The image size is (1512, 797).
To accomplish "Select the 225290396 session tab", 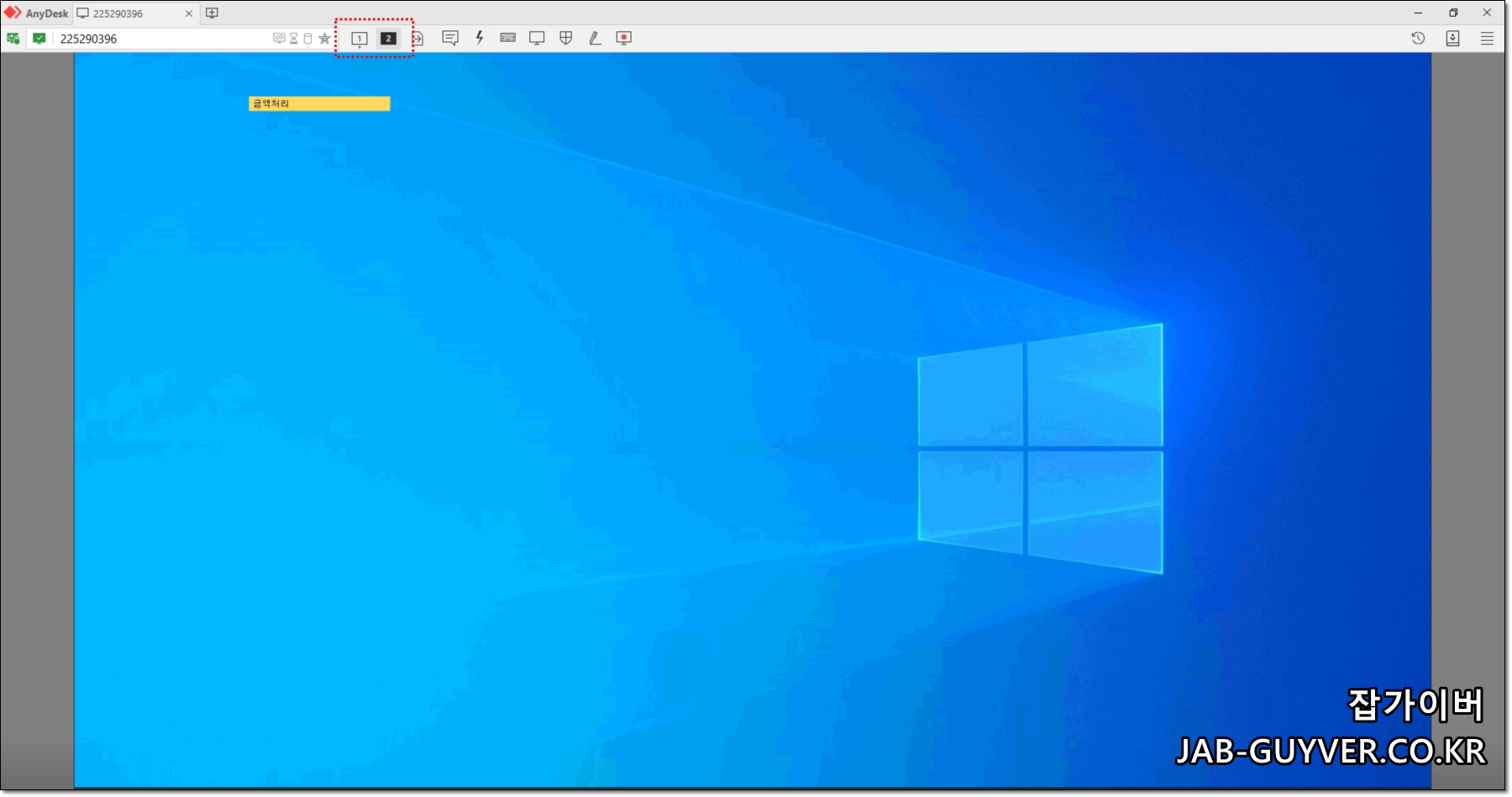I will tap(134, 13).
